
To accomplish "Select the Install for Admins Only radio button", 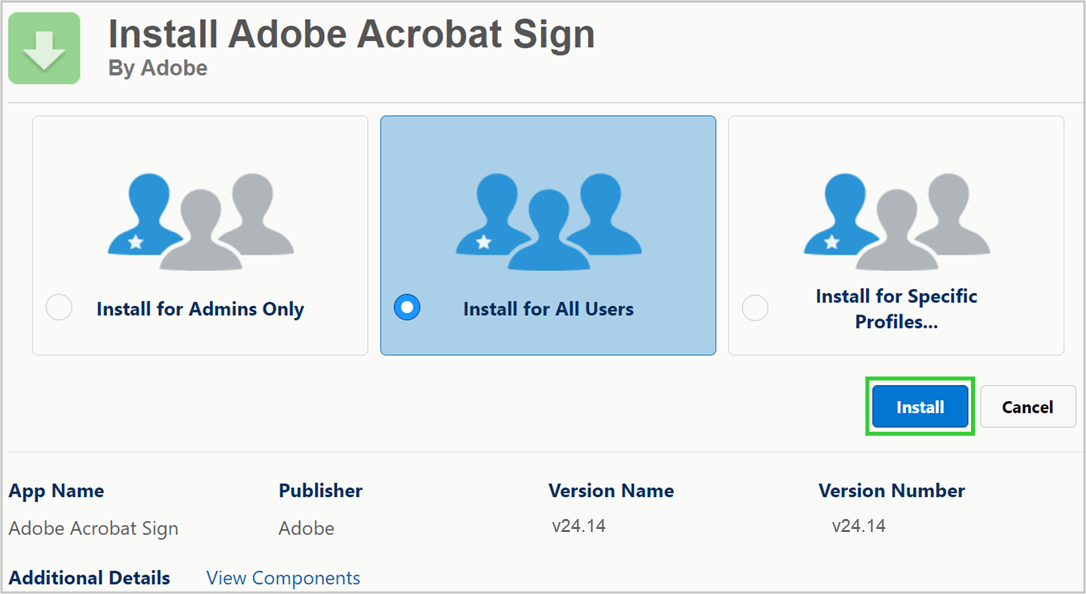I will pos(58,307).
